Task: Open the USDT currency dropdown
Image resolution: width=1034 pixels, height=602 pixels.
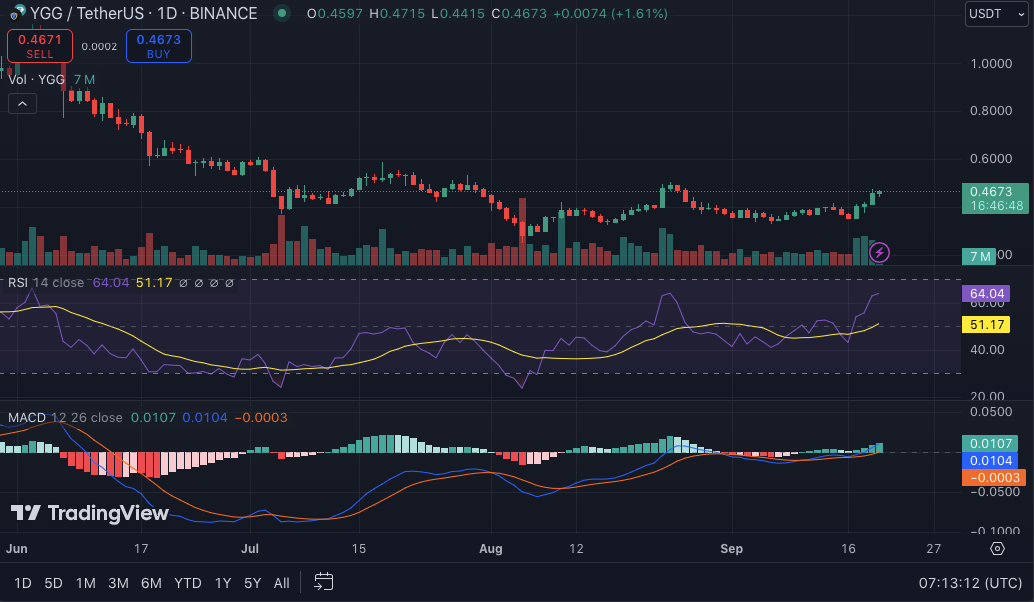Action: [996, 14]
